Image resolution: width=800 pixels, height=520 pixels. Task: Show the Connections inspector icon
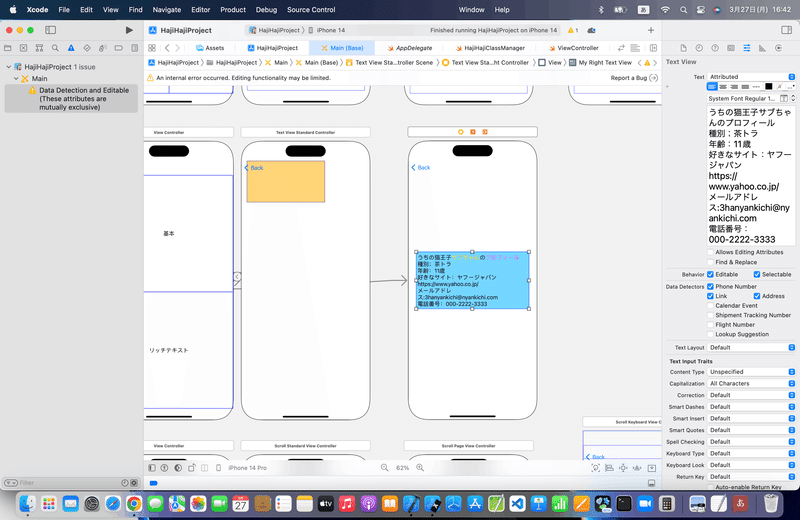[x=779, y=48]
